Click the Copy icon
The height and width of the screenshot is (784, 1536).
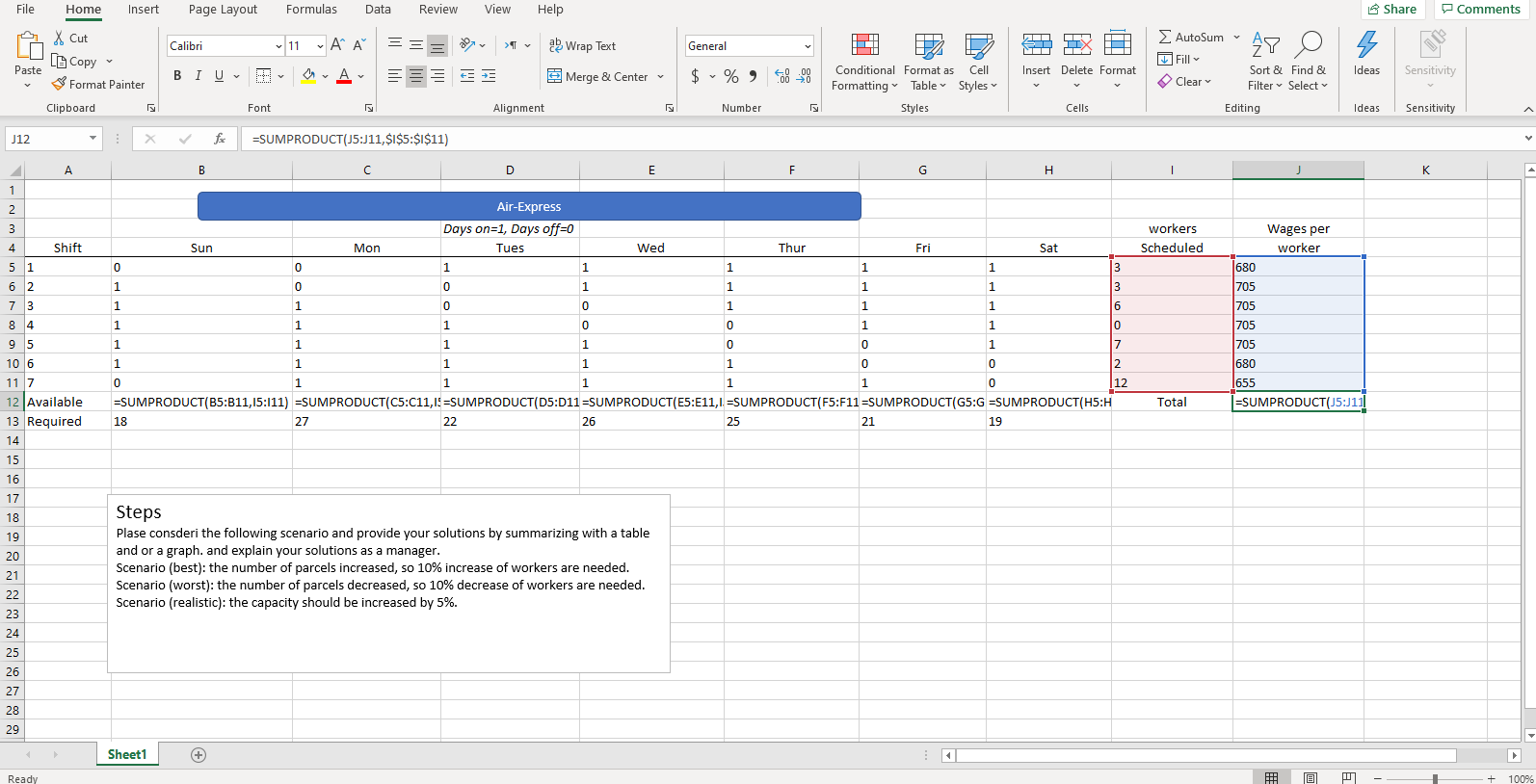tap(59, 61)
